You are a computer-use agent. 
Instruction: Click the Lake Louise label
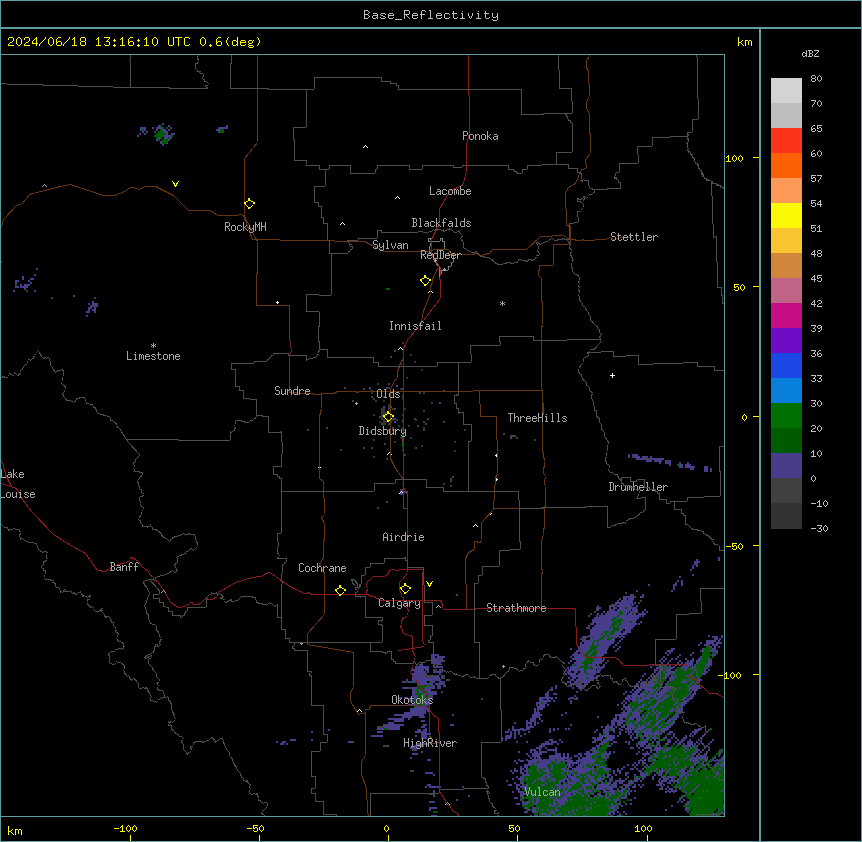18,484
